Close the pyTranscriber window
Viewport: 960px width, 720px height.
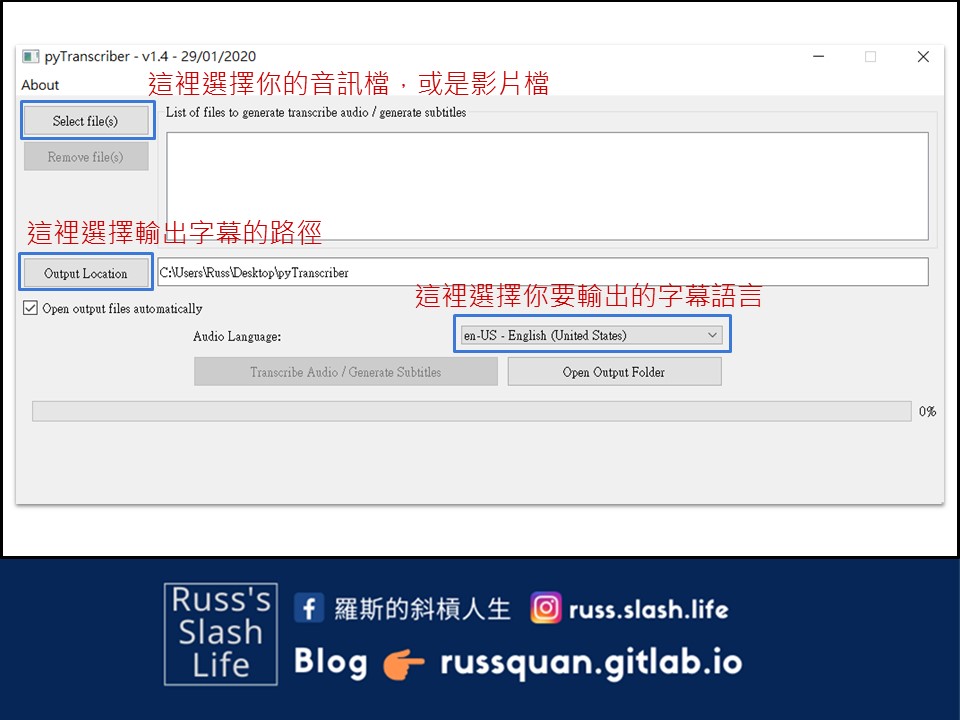(923, 57)
